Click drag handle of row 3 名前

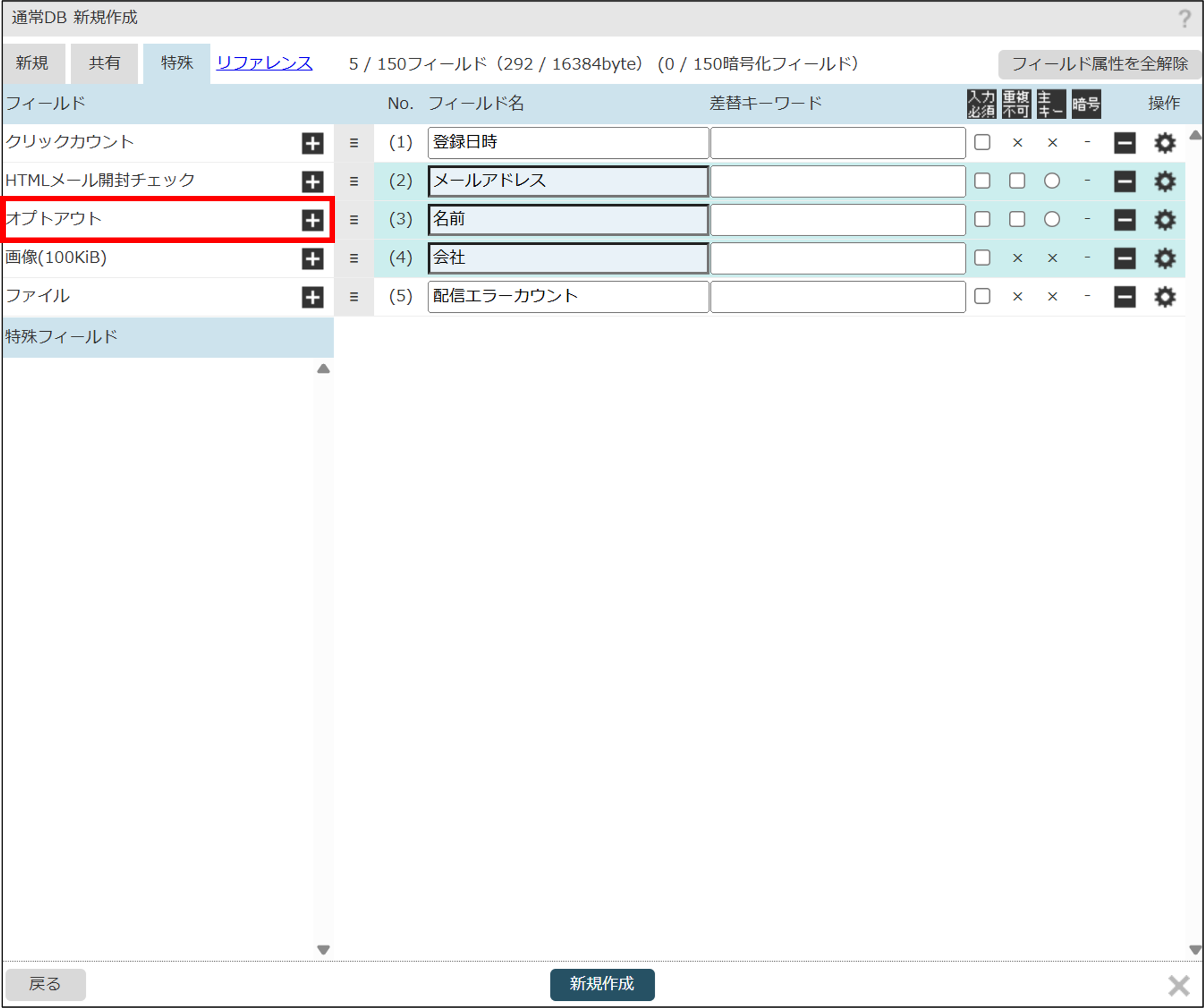click(x=354, y=220)
